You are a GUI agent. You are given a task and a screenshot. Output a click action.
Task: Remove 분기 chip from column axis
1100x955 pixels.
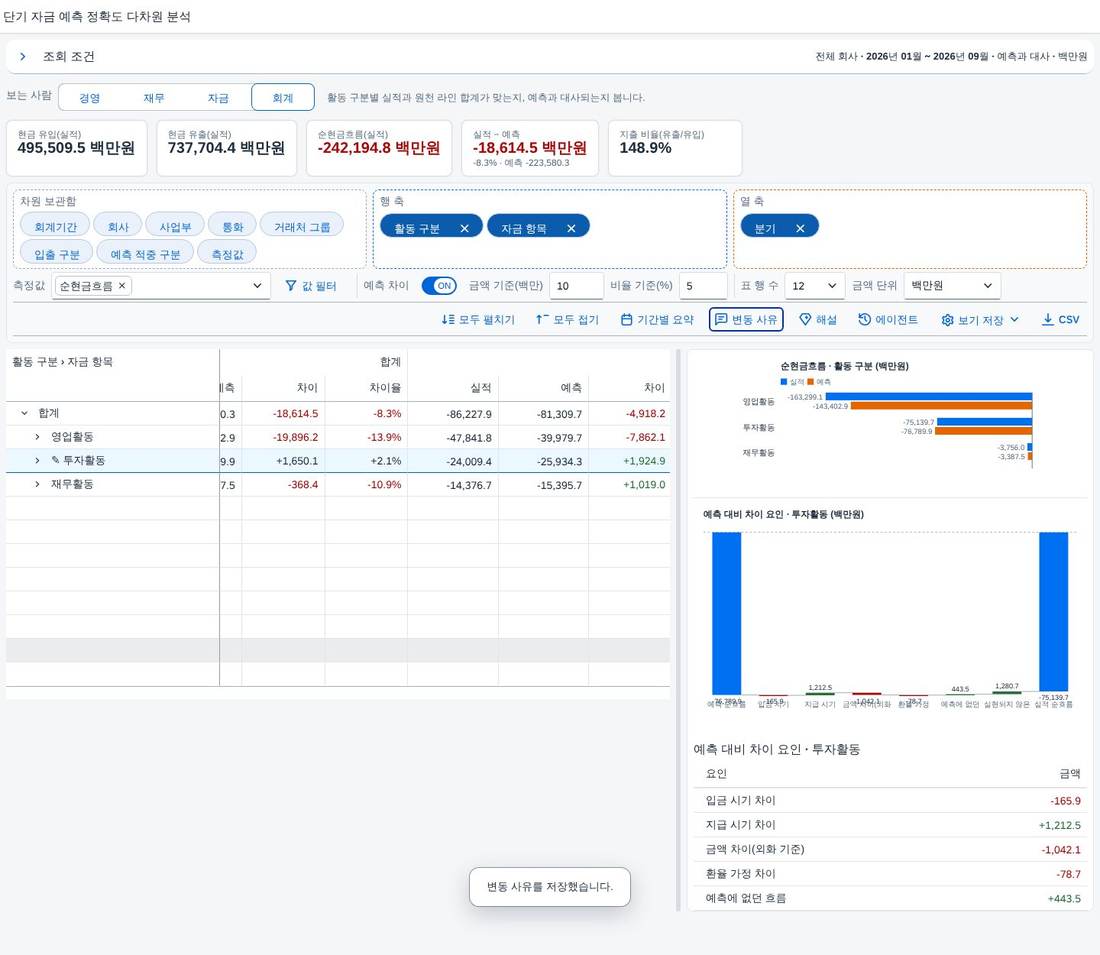800,228
